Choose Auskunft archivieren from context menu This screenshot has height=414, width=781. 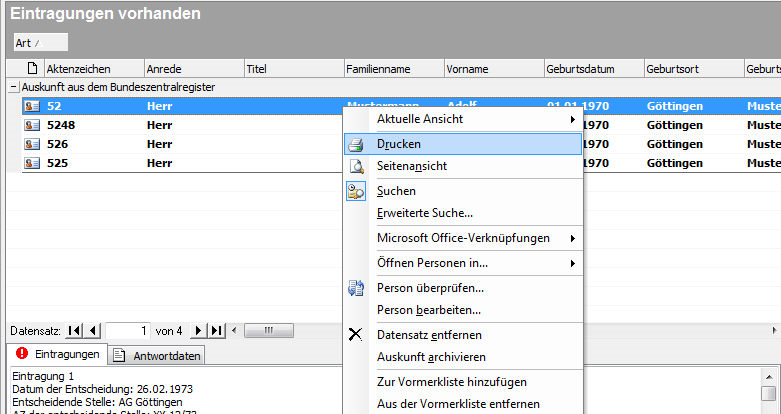pyautogui.click(x=431, y=357)
